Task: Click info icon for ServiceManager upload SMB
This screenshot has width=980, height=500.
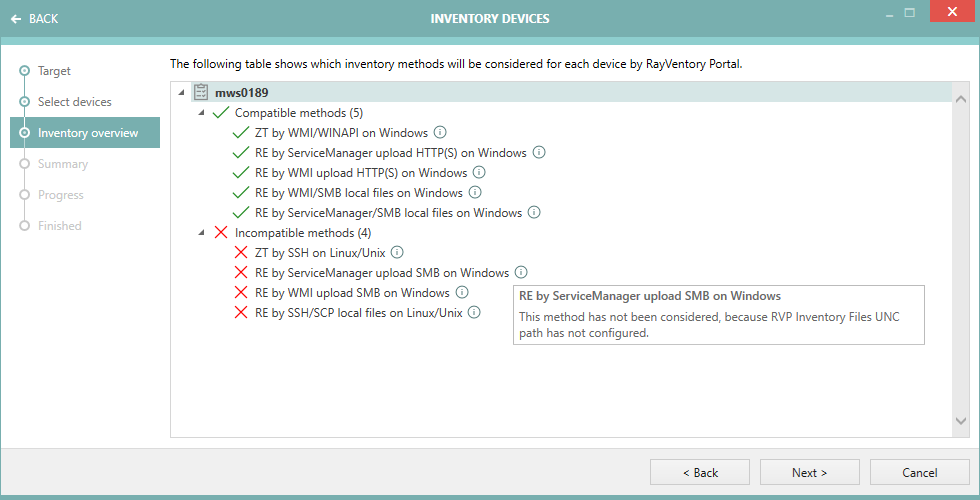Action: [x=522, y=272]
